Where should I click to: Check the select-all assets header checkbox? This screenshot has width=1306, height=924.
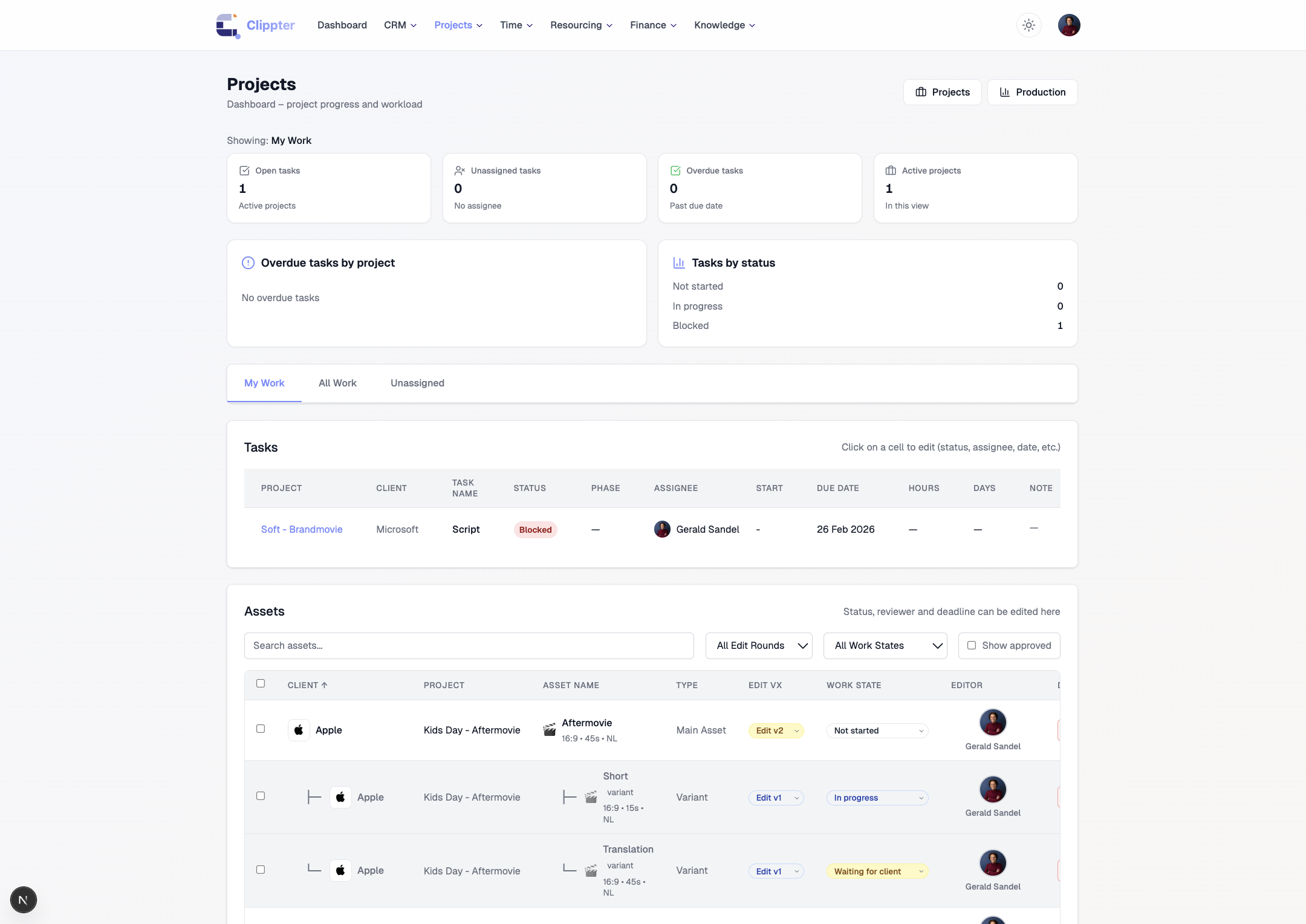coord(261,683)
